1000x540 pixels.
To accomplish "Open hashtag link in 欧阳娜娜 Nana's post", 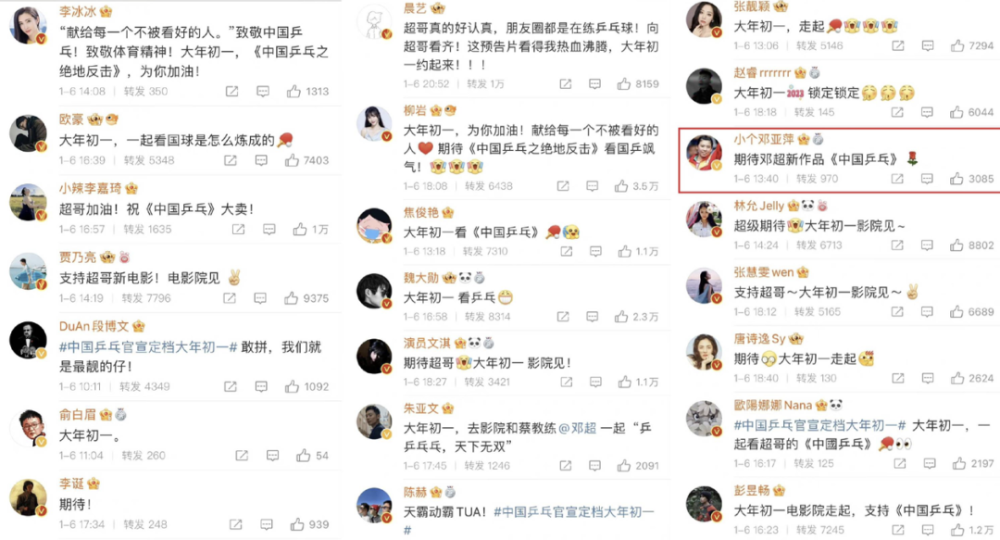I will coord(820,425).
